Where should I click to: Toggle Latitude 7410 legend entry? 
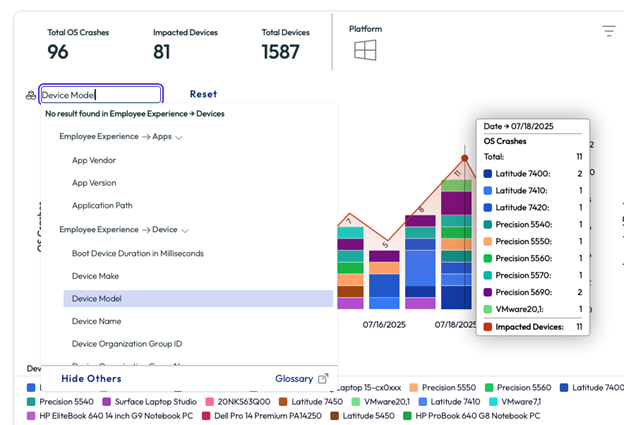coord(449,402)
